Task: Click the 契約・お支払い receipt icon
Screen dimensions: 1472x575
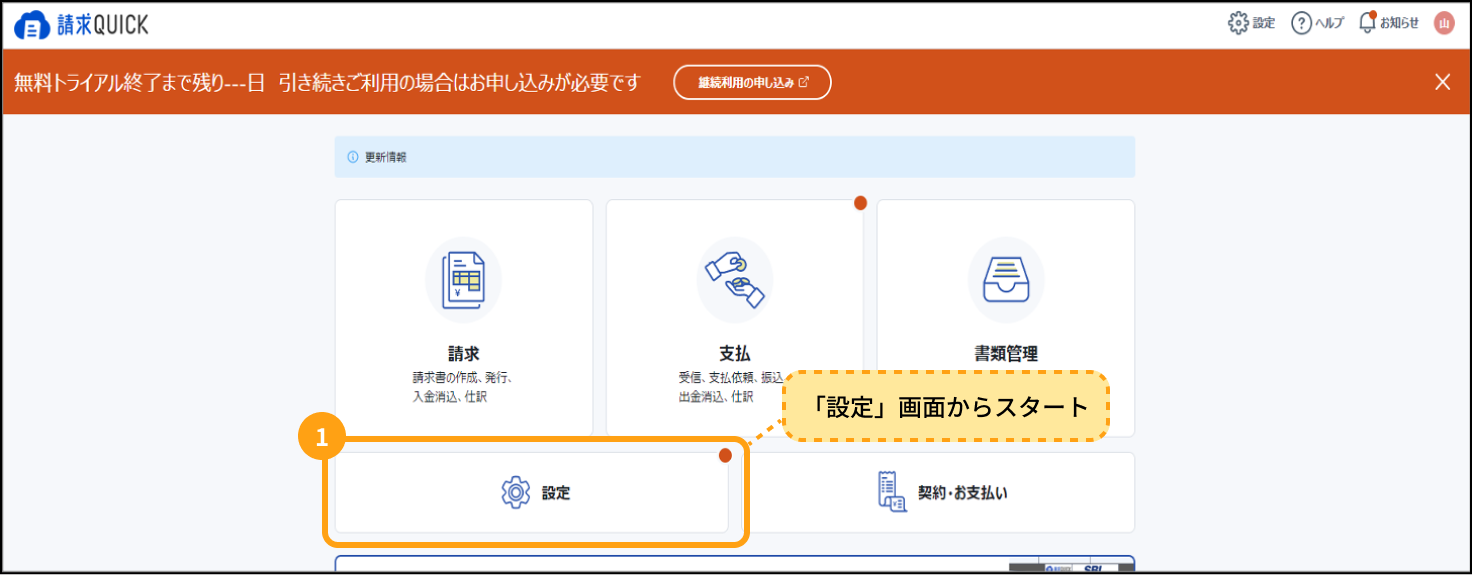Action: 892,493
